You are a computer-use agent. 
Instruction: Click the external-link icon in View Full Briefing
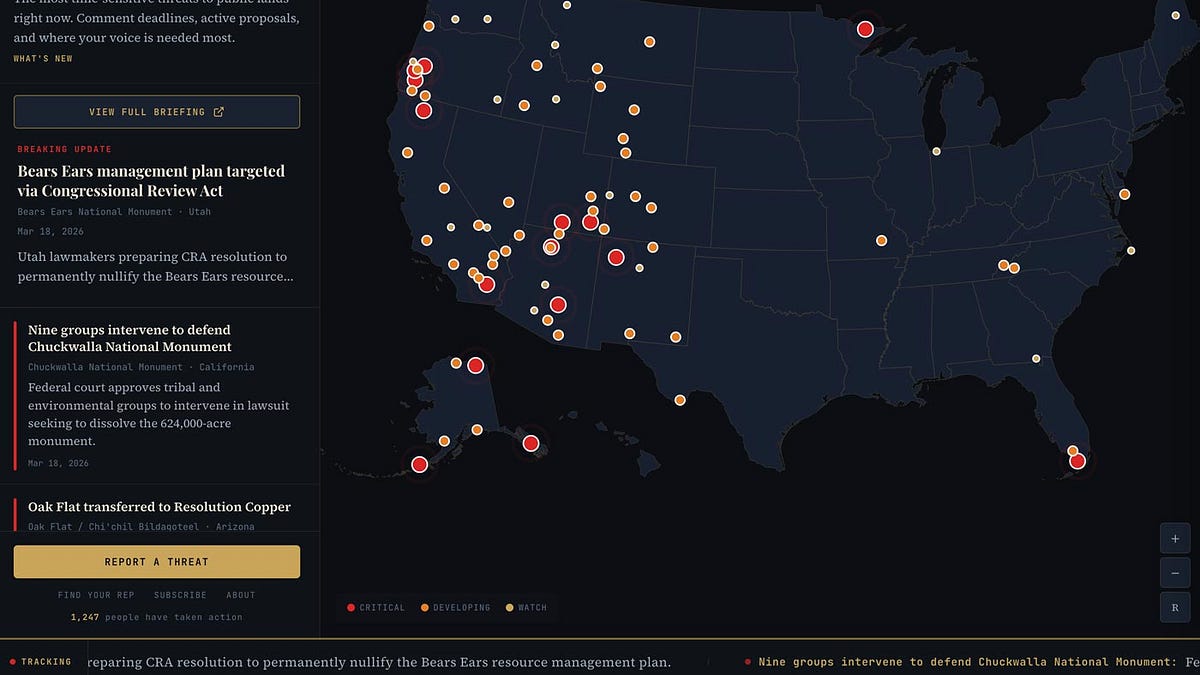219,112
